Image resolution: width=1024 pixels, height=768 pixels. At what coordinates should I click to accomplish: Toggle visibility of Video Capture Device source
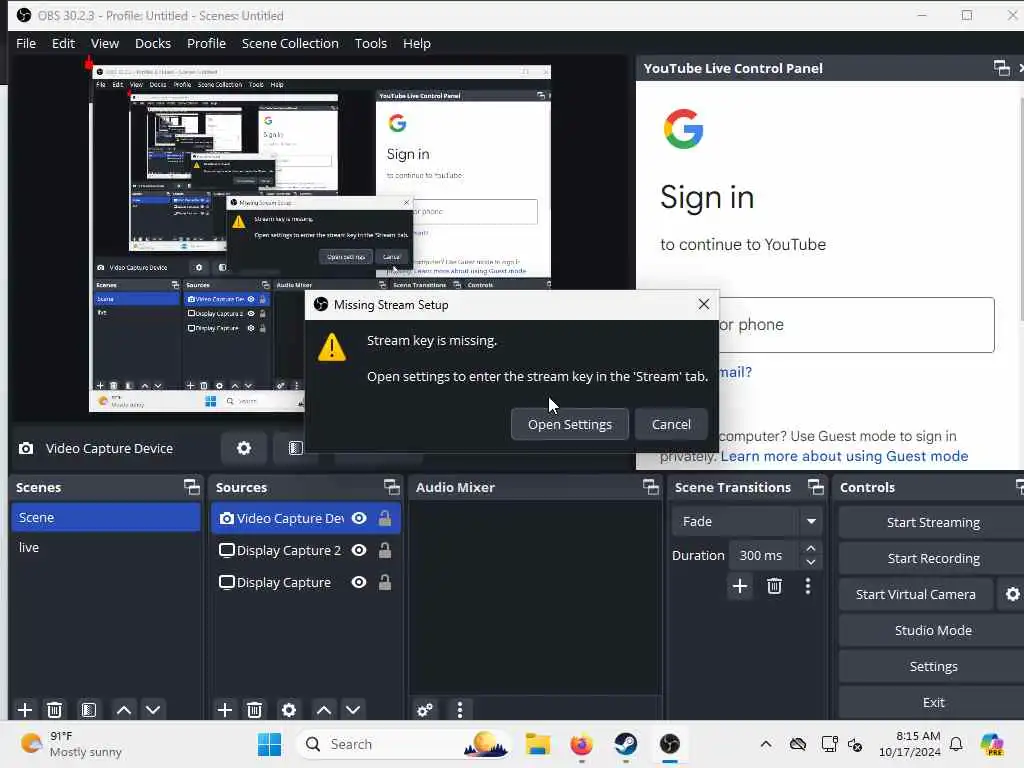359,518
